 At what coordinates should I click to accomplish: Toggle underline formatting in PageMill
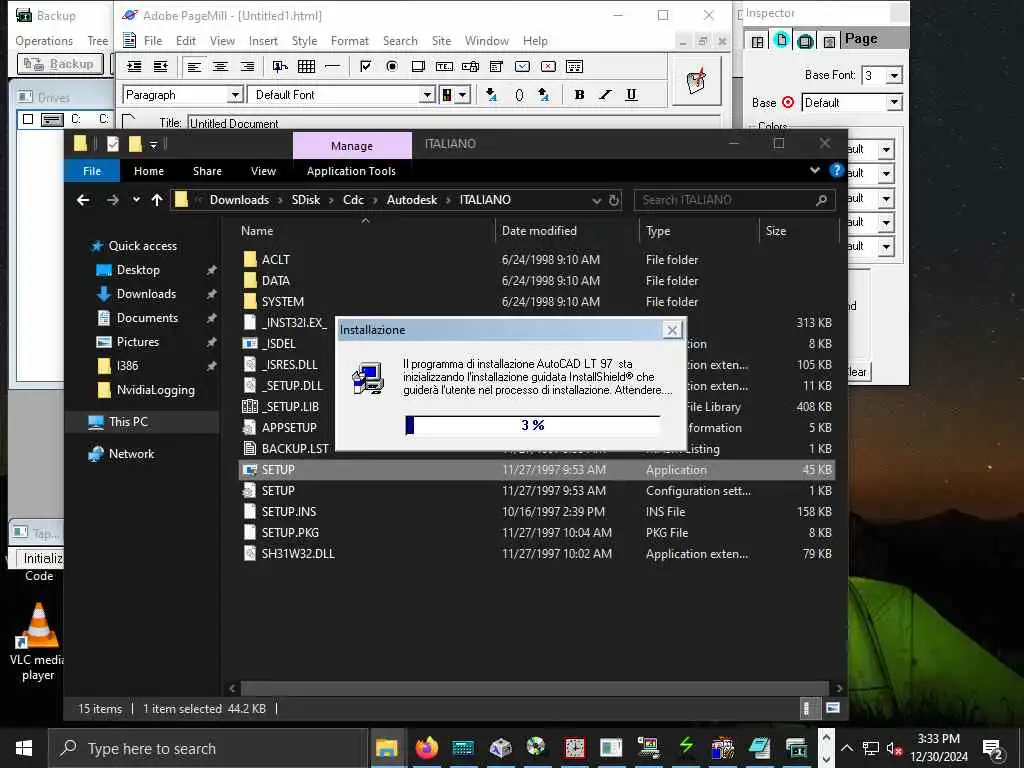pos(632,95)
